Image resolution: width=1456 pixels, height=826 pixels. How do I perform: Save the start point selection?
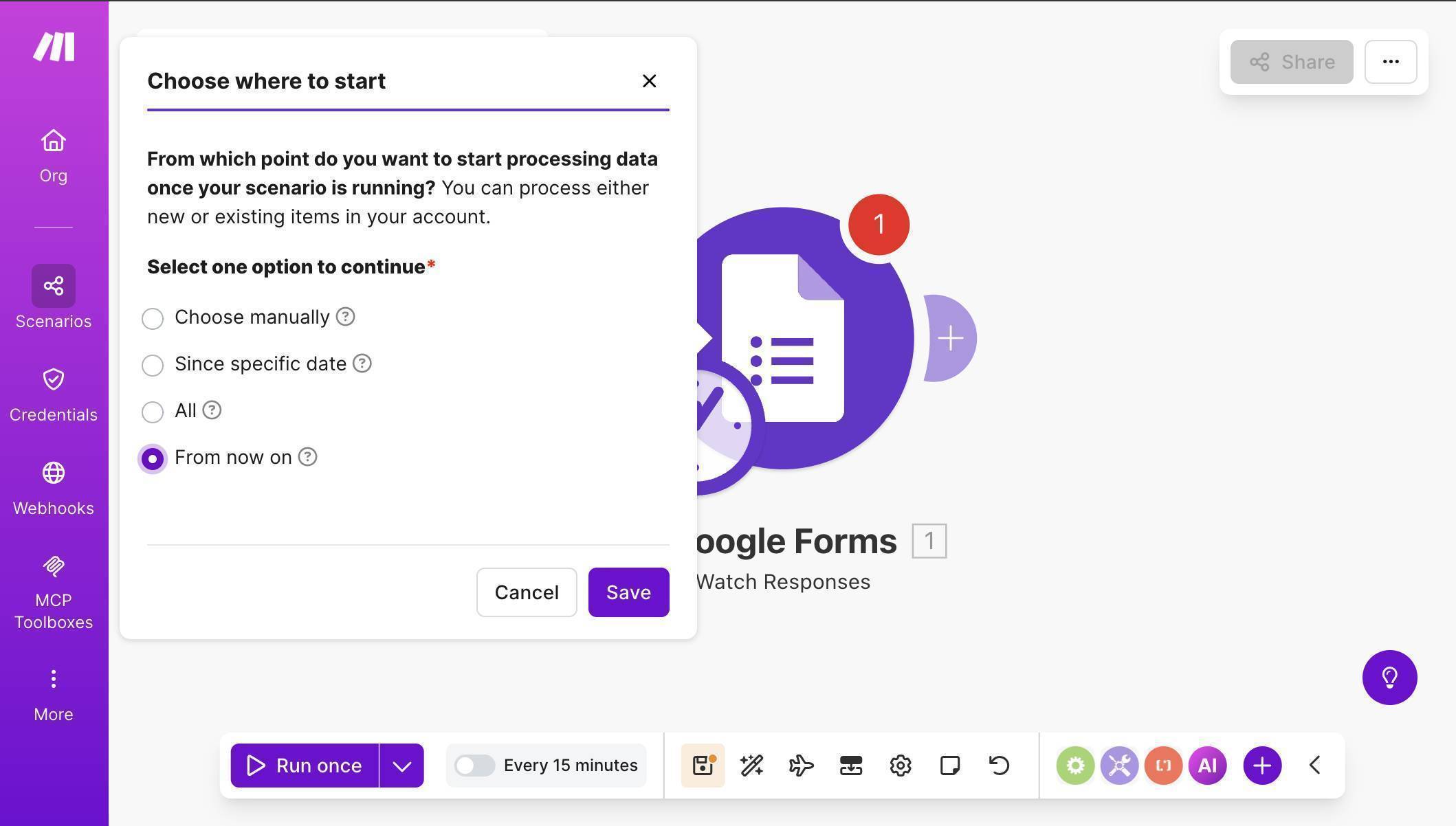point(628,592)
